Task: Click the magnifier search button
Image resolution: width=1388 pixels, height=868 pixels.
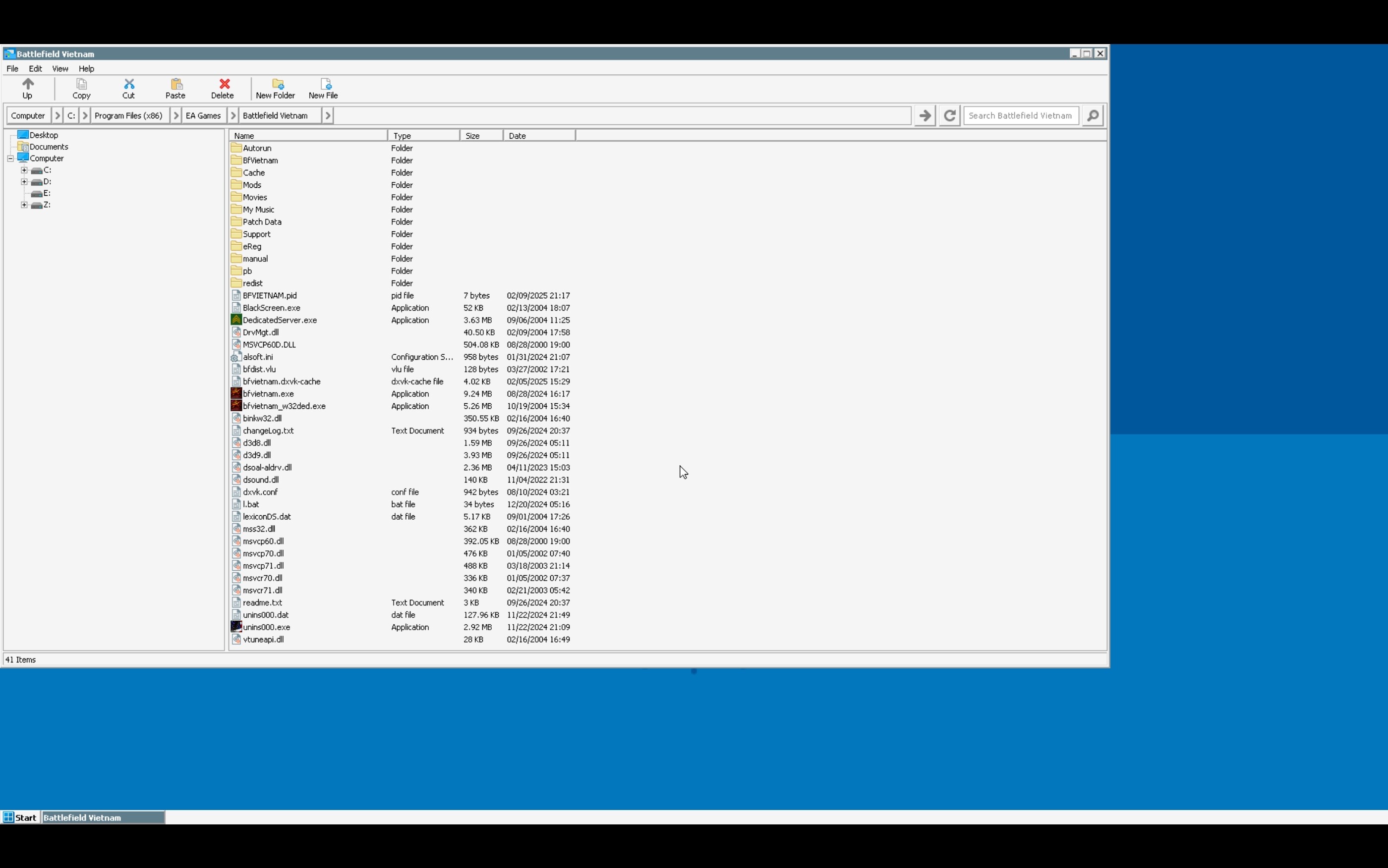Action: coord(1093,115)
